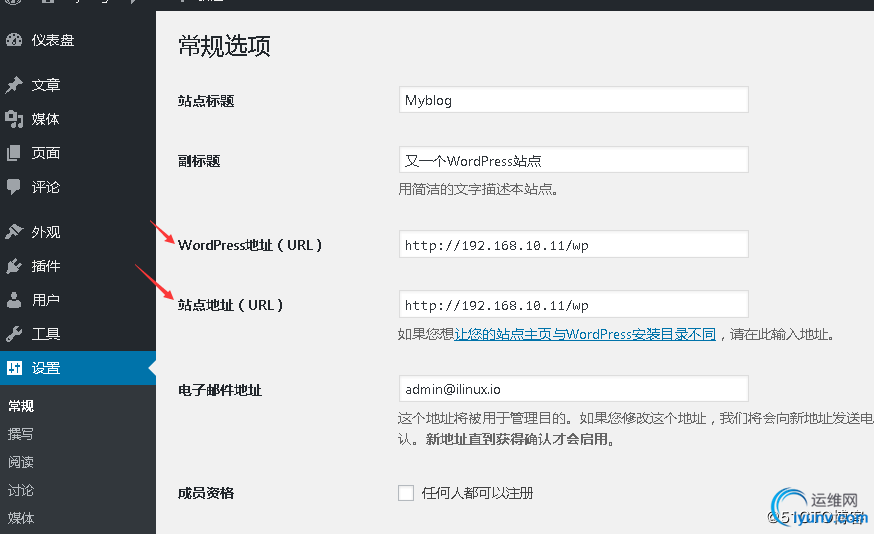Click the 任何人都可以注册 label text
This screenshot has height=534, width=874.
(478, 493)
